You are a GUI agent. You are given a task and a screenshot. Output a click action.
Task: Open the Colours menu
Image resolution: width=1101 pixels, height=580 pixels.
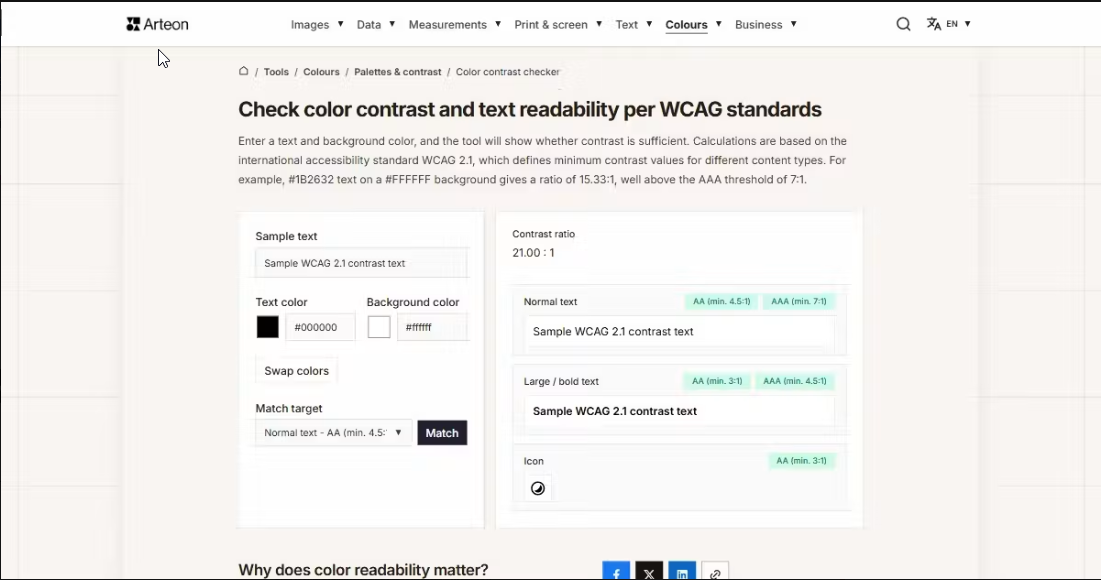[693, 25]
